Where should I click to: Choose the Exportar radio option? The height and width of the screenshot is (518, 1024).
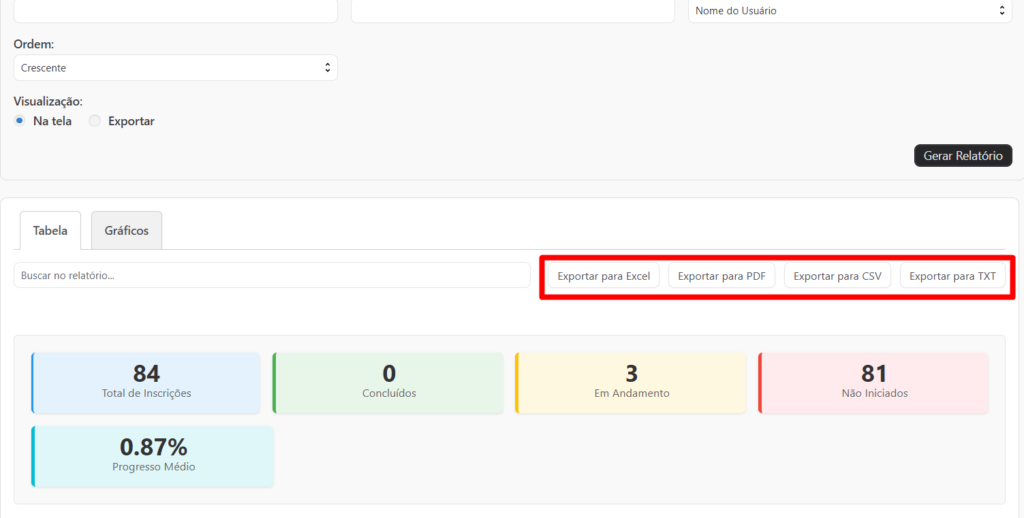pos(95,121)
